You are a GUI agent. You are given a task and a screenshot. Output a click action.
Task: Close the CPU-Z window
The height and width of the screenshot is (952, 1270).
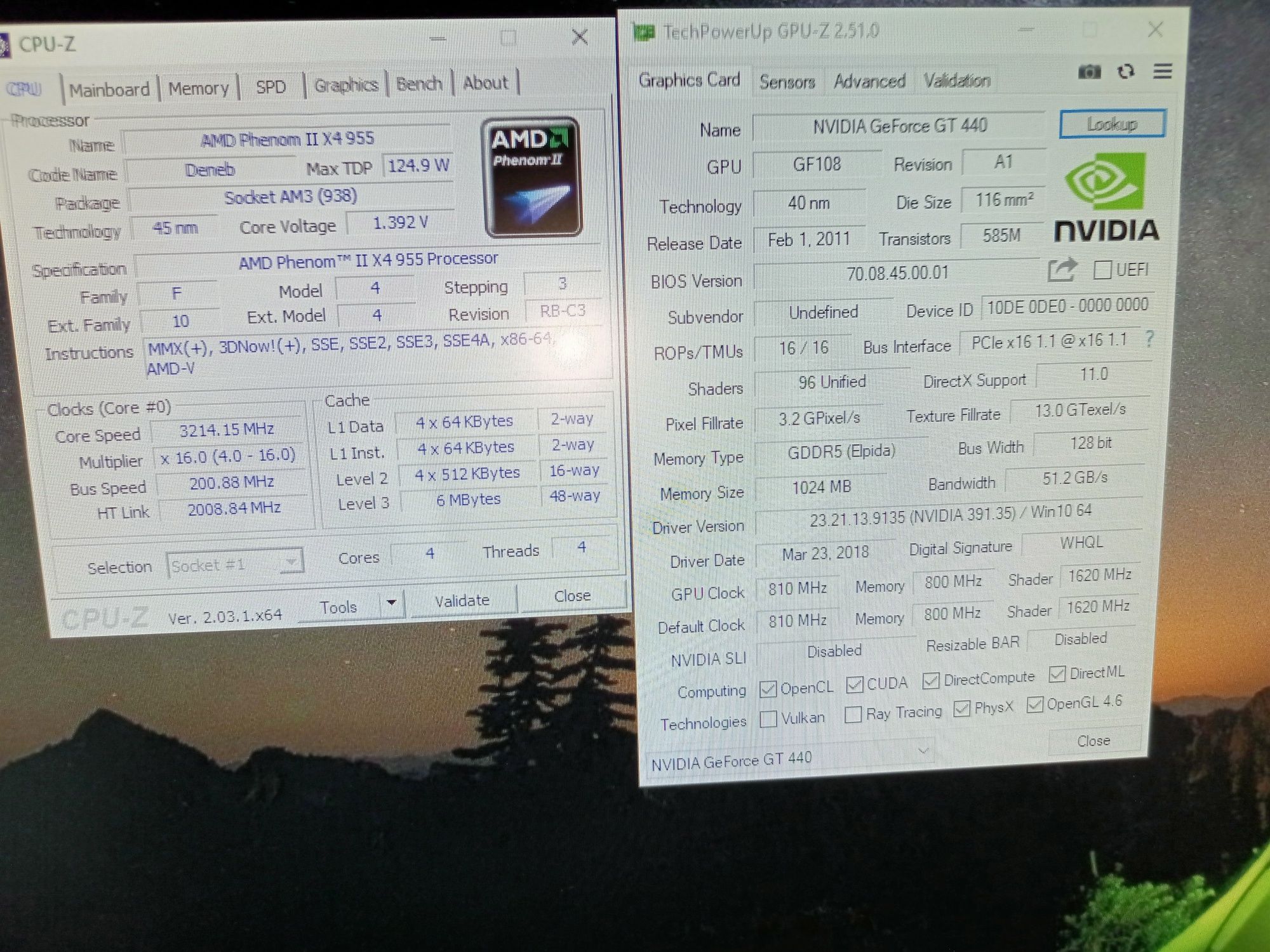pos(579,37)
